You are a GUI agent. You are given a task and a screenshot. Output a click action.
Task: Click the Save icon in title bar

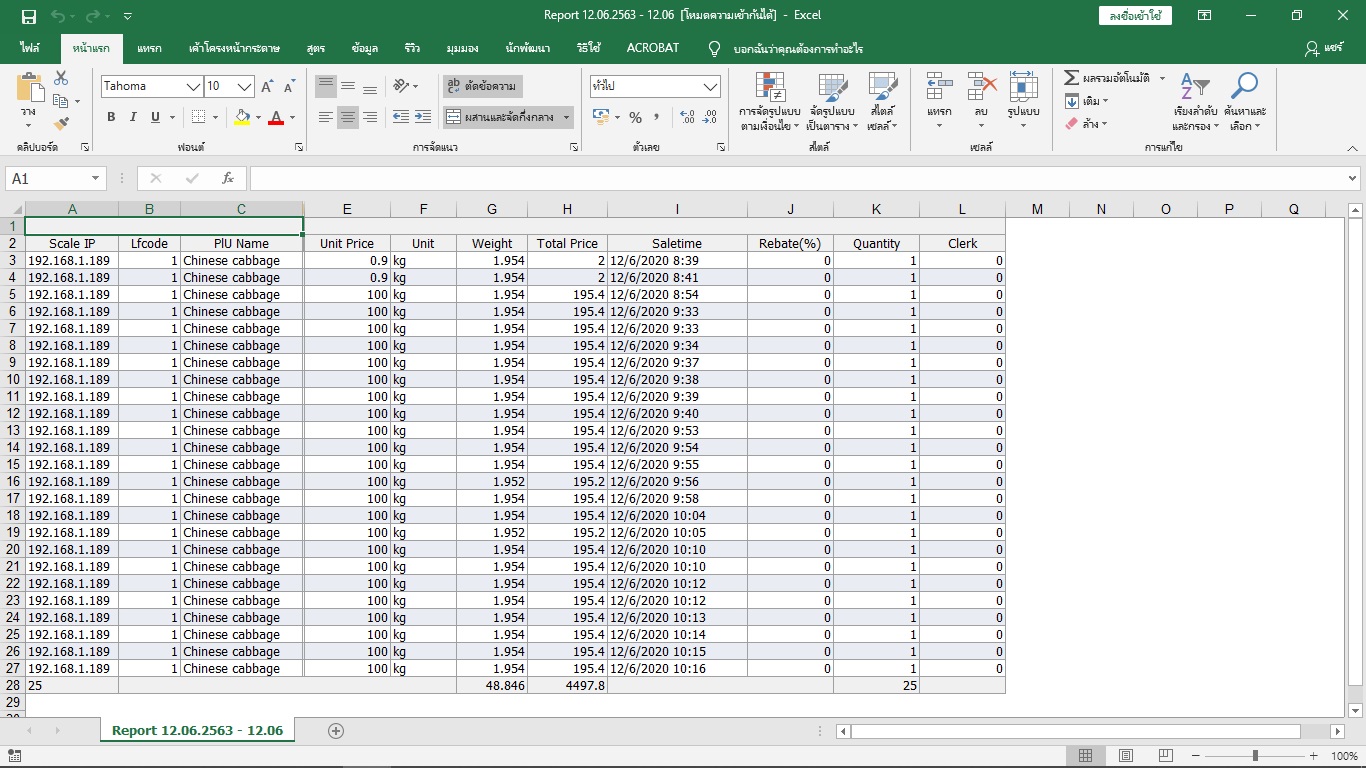coord(28,16)
